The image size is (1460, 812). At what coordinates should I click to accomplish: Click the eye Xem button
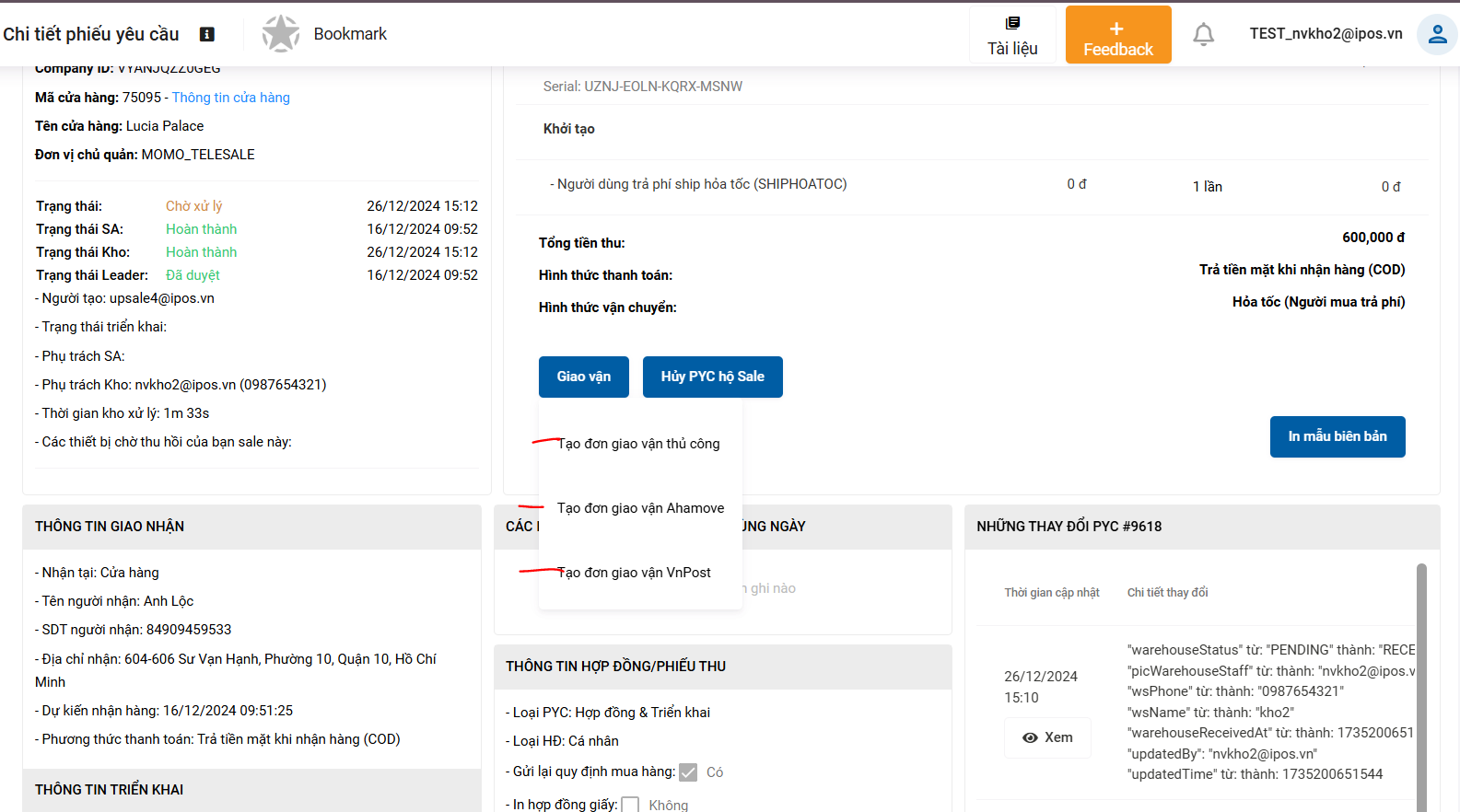click(x=1047, y=737)
